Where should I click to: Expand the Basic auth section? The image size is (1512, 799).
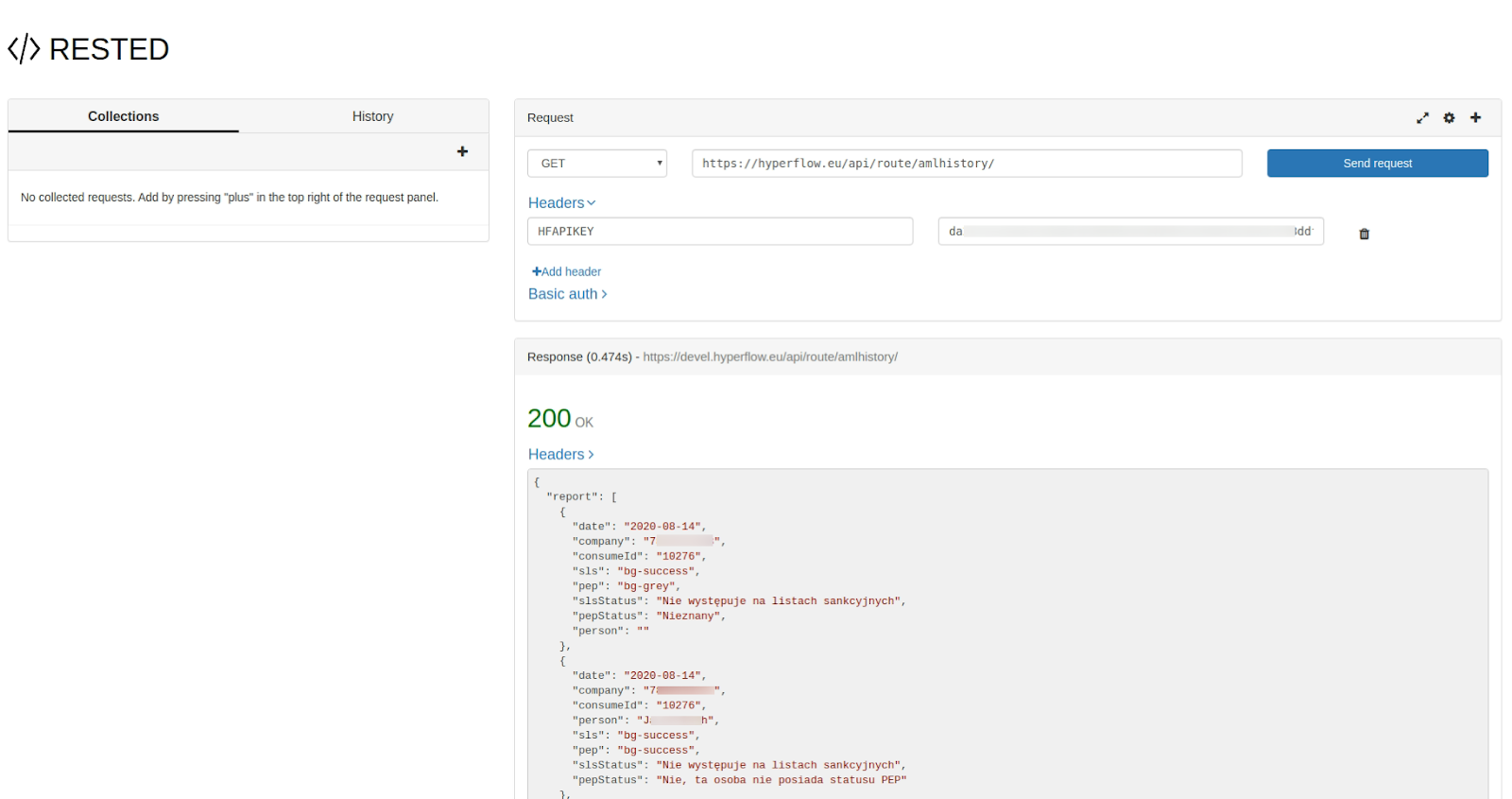coord(567,294)
